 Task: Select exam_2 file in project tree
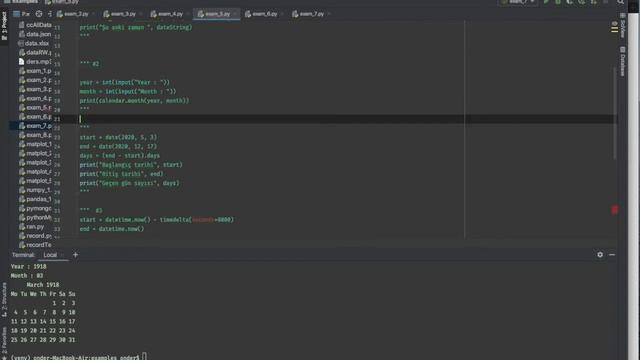pos(35,80)
